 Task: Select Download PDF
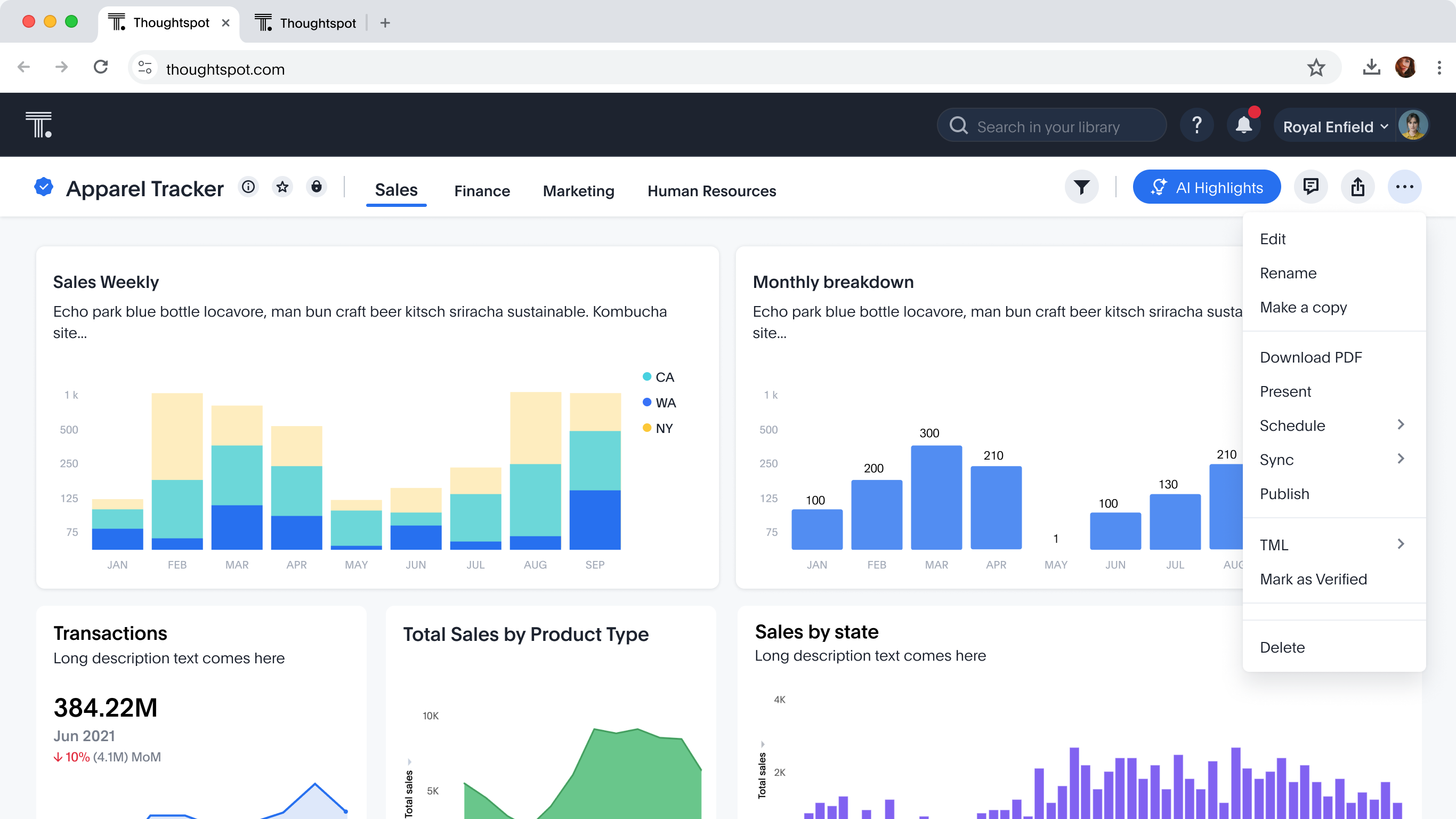click(1334, 357)
